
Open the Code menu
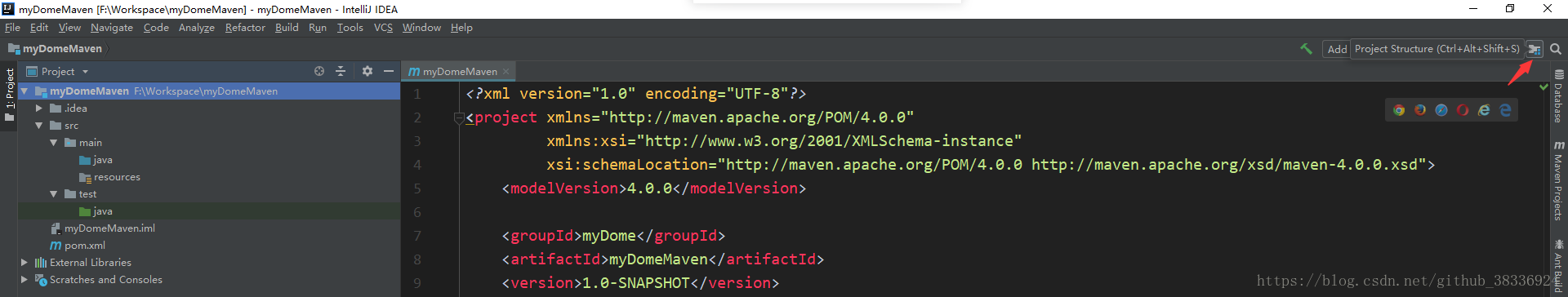tap(156, 28)
